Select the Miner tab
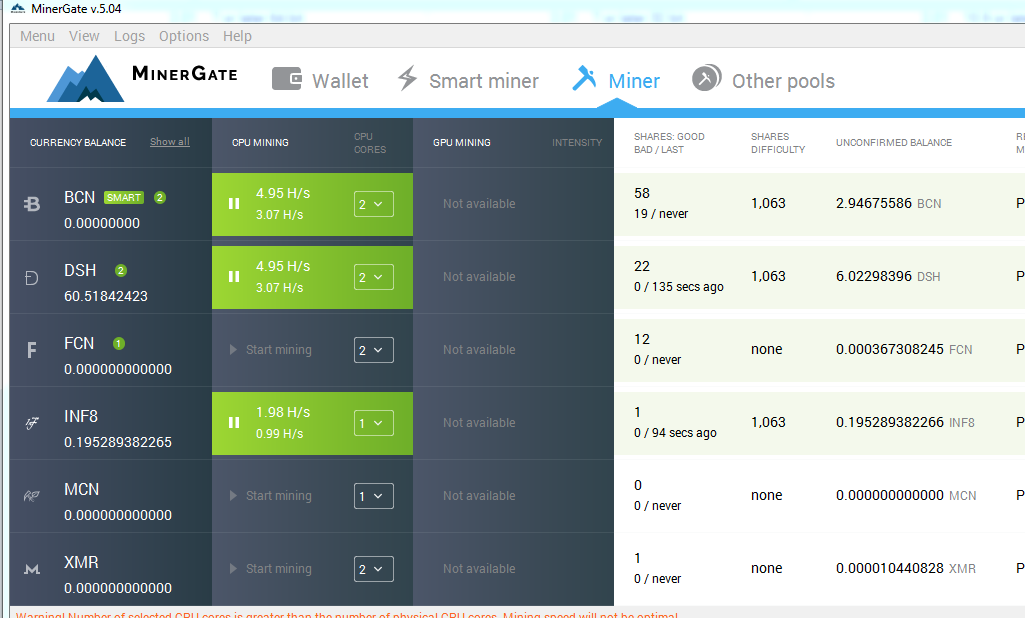The width and height of the screenshot is (1025, 618). coord(616,80)
